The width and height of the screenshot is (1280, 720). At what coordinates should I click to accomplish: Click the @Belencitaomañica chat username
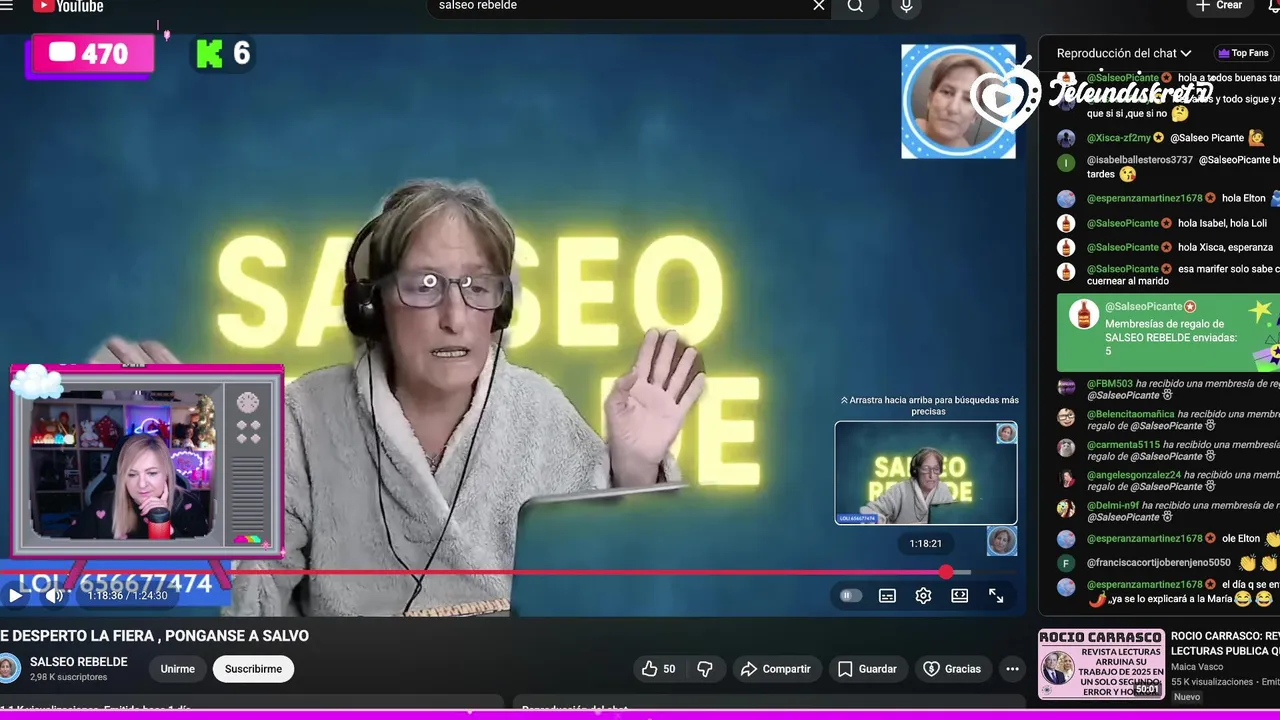click(1130, 414)
